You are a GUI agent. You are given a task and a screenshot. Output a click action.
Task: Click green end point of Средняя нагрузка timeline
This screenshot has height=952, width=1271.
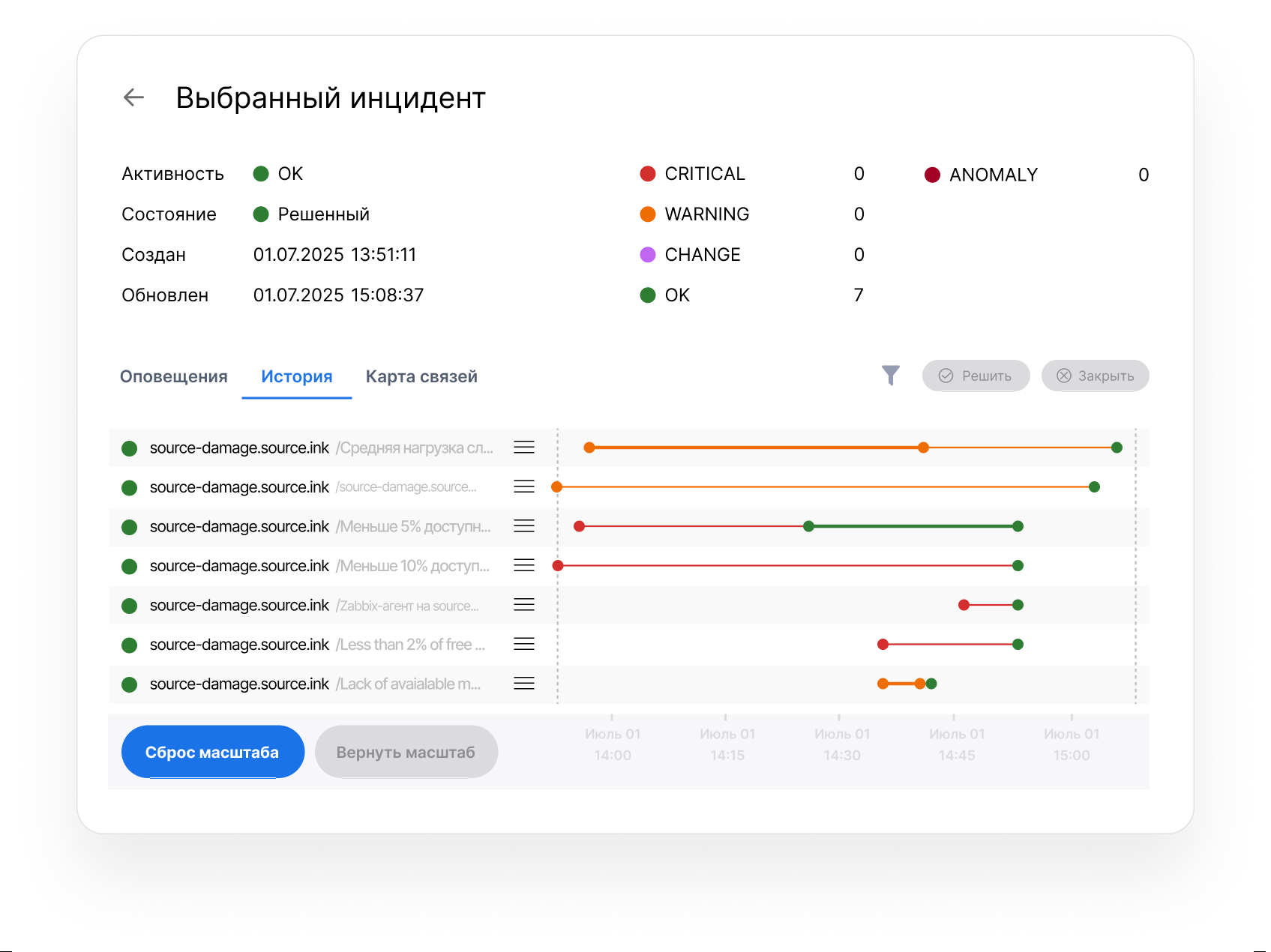click(1117, 448)
